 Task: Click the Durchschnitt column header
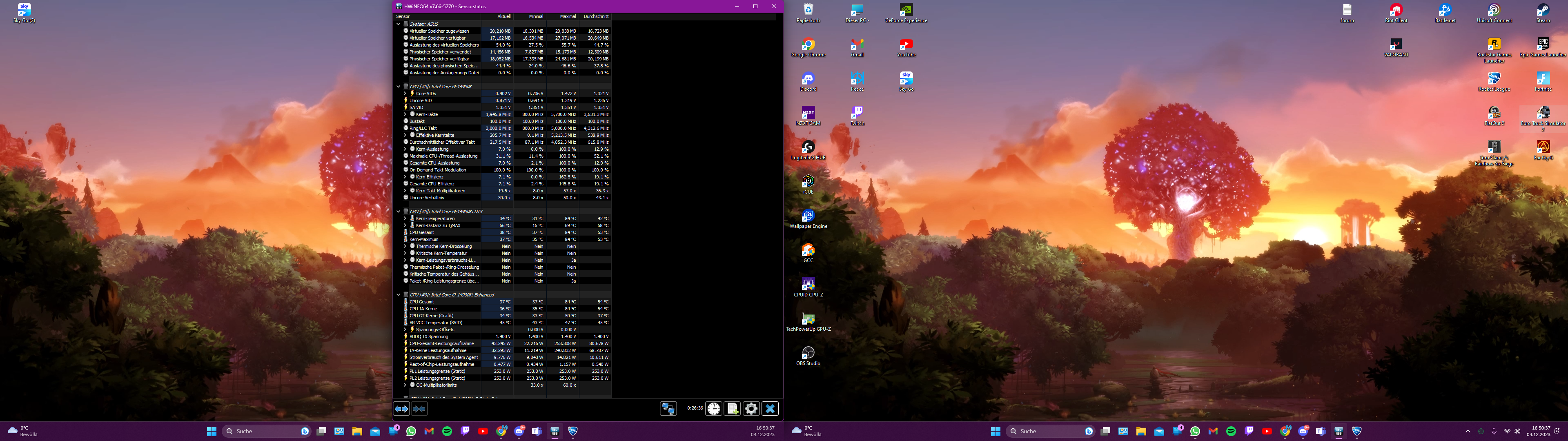pos(595,16)
